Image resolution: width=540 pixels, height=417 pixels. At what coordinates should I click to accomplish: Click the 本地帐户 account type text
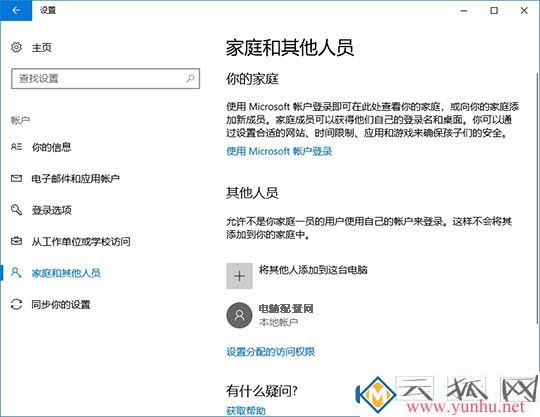click(279, 322)
